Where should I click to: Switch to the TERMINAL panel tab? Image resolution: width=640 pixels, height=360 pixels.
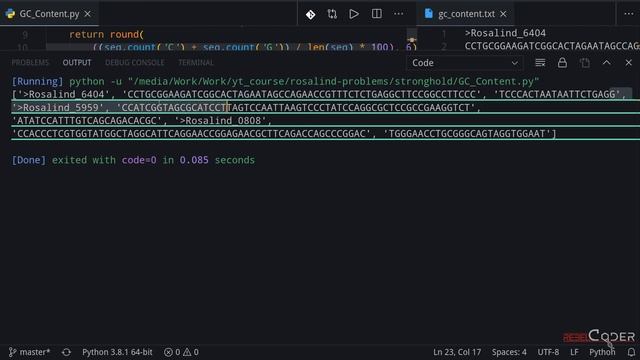(196, 62)
